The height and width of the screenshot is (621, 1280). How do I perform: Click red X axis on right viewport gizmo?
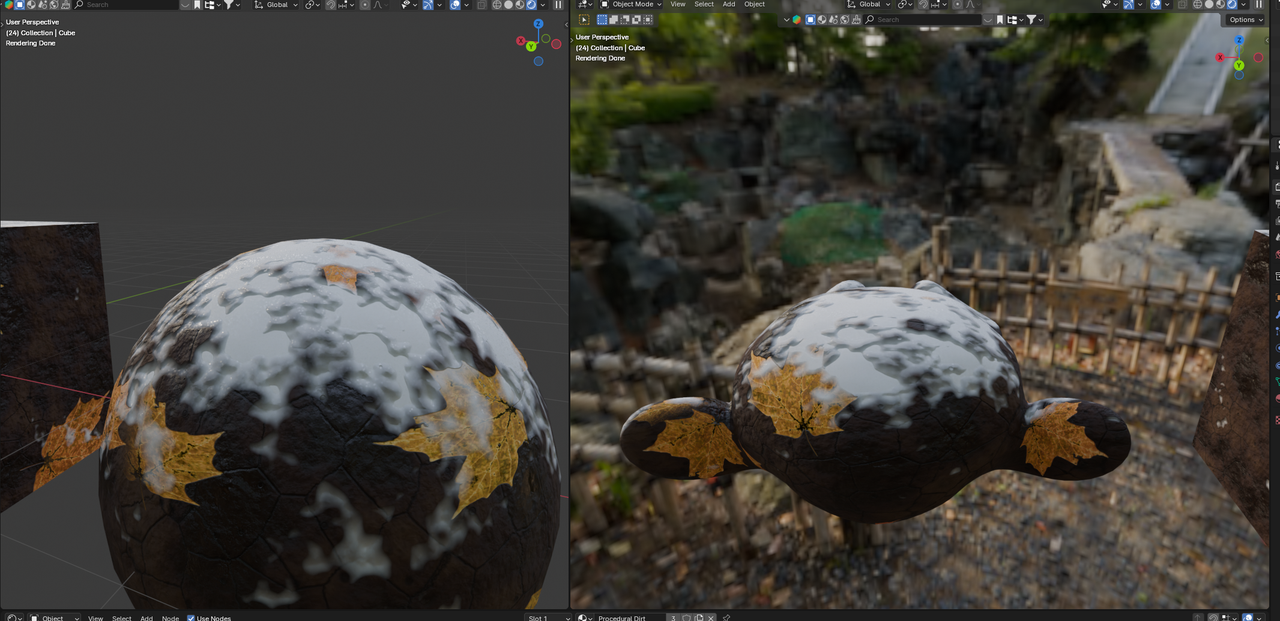coord(1220,57)
